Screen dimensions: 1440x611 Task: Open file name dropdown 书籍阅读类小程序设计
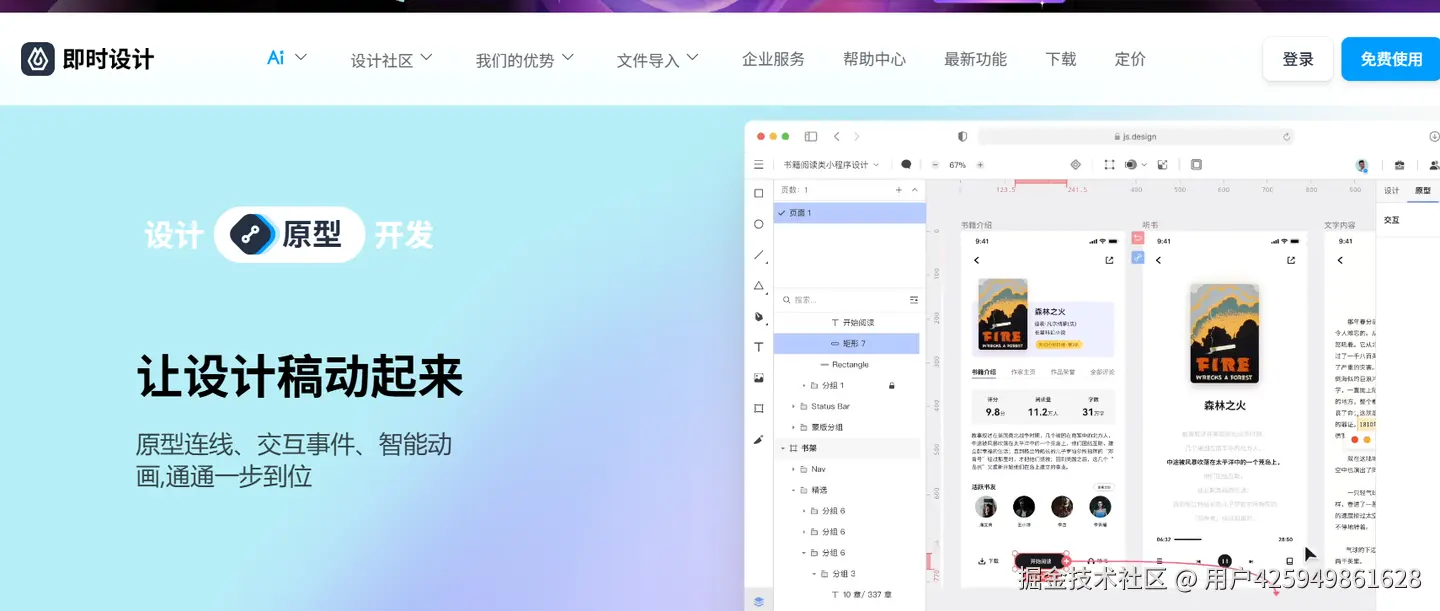pyautogui.click(x=831, y=165)
